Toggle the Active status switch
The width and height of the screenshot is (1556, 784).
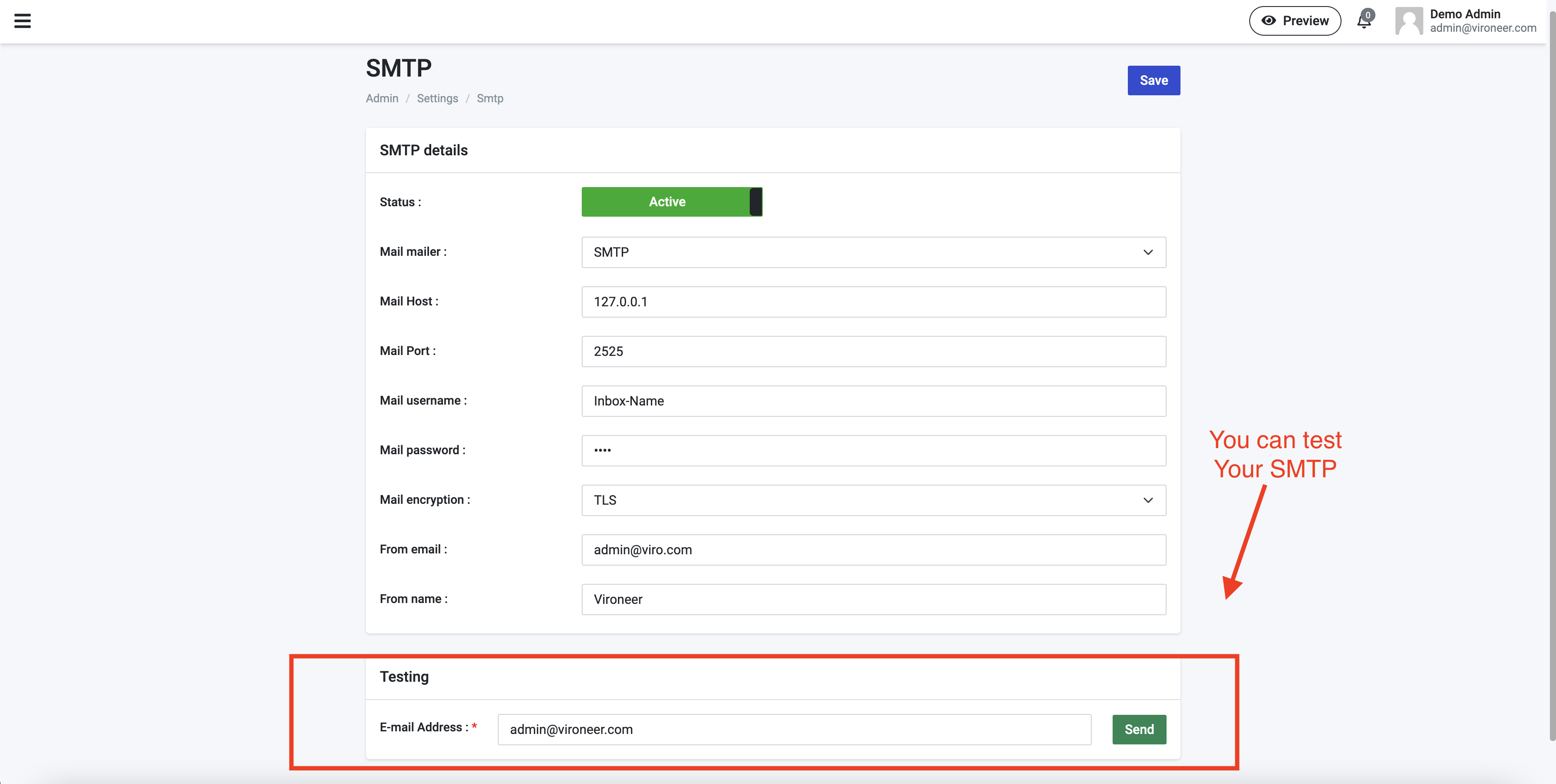tap(671, 202)
